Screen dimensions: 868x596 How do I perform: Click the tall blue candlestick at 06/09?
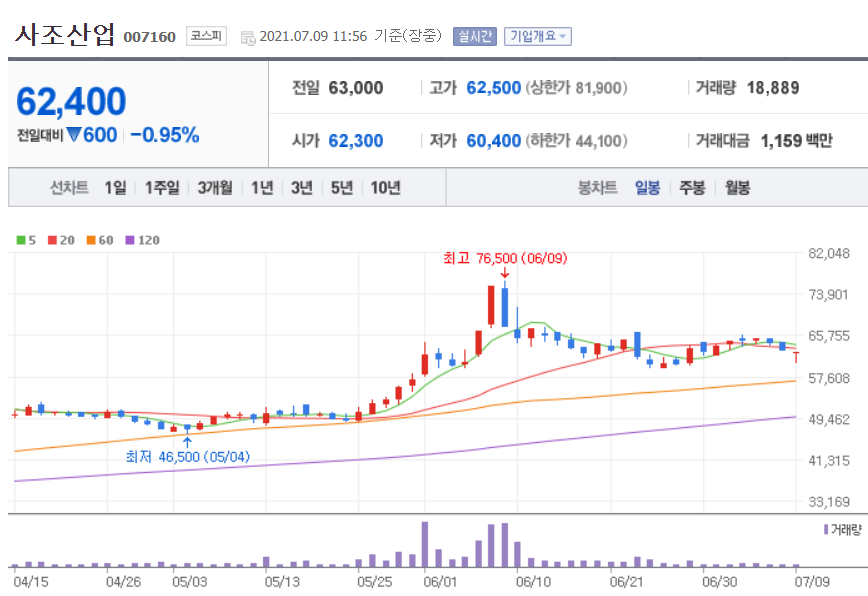504,307
